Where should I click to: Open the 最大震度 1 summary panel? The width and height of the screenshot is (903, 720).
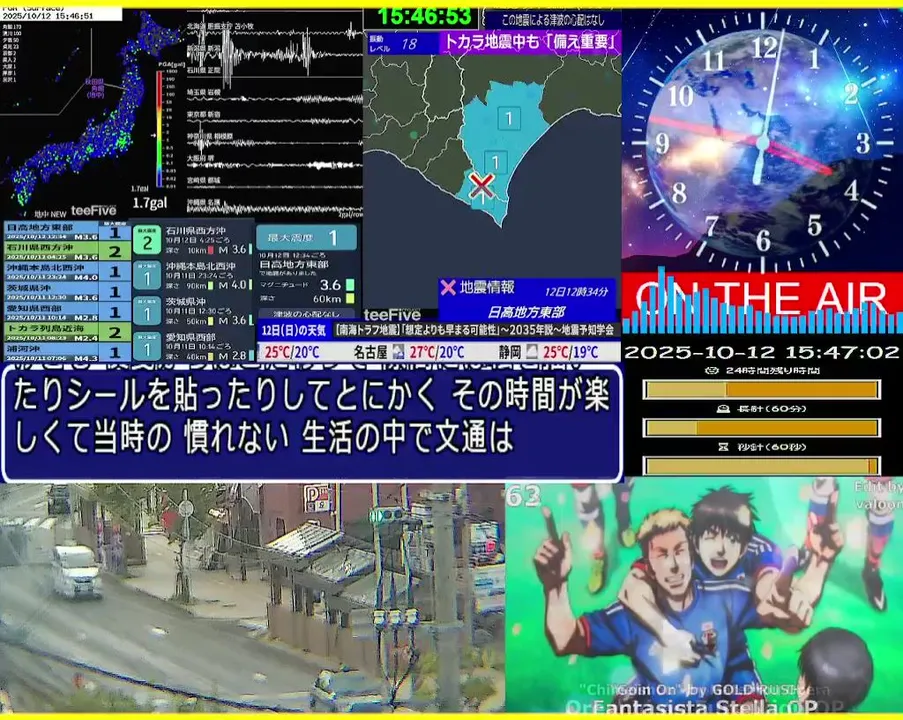306,237
